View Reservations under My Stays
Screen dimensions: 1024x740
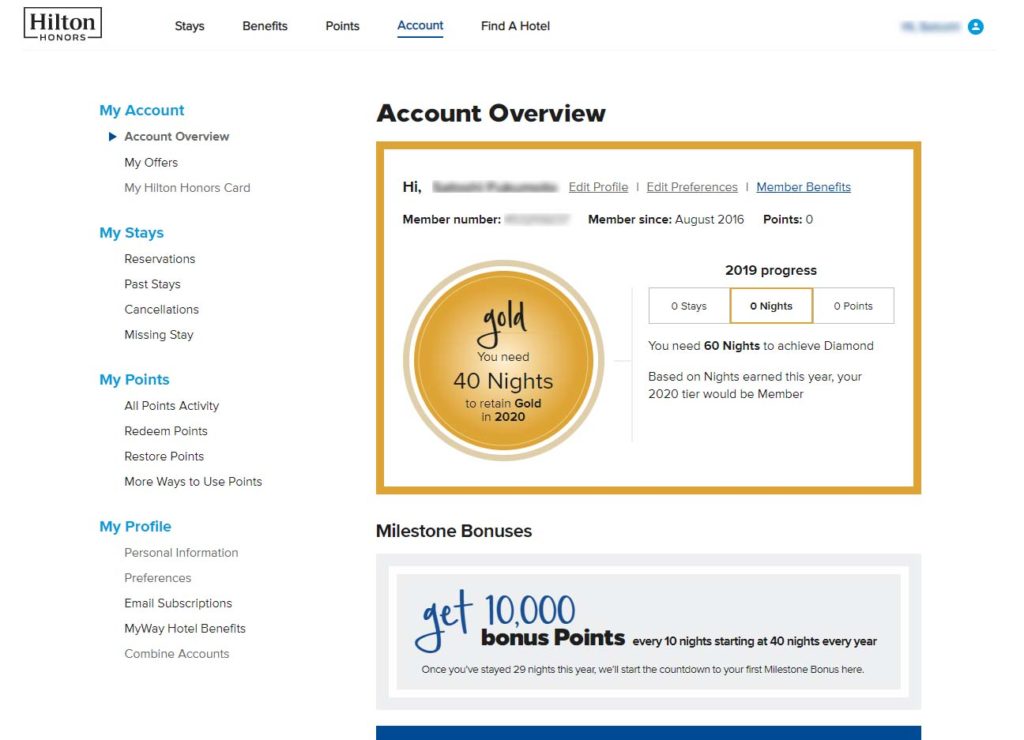point(160,259)
